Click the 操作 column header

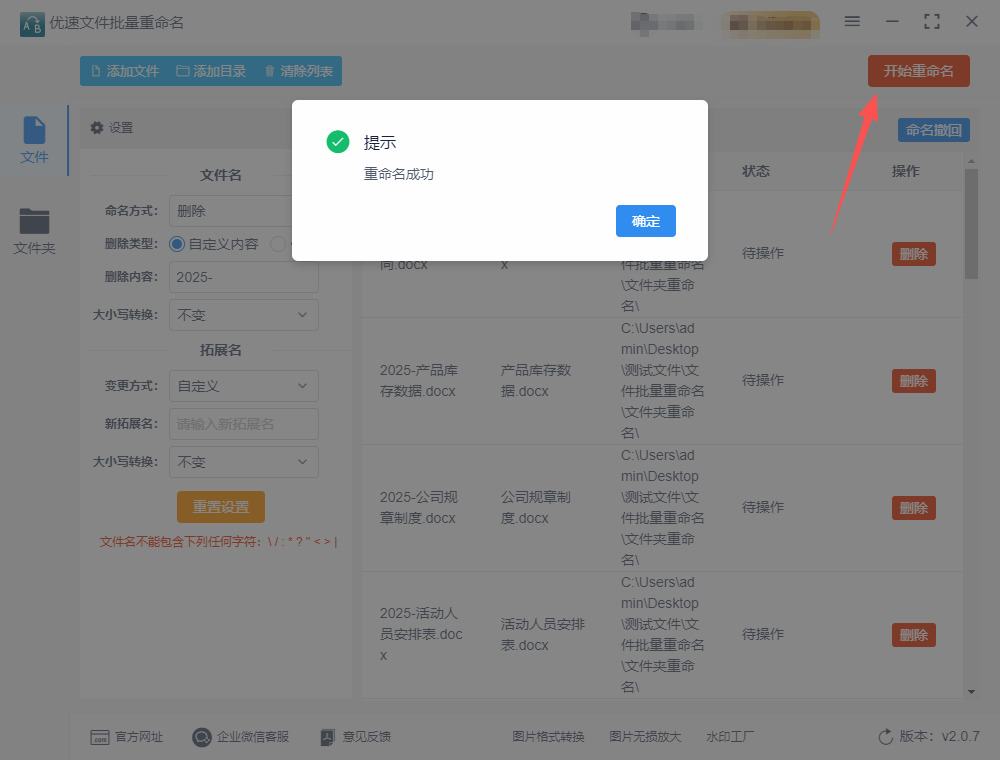pyautogui.click(x=906, y=171)
